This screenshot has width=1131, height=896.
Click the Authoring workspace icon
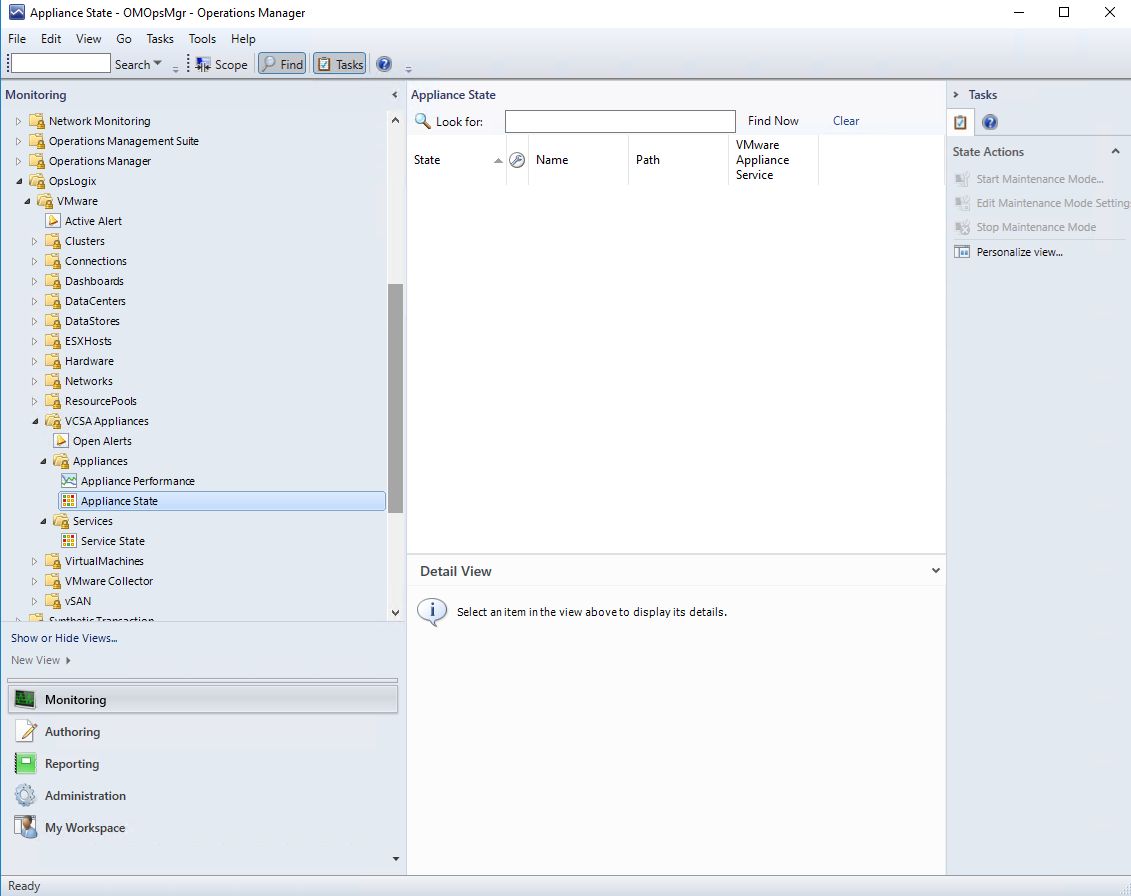click(x=25, y=732)
